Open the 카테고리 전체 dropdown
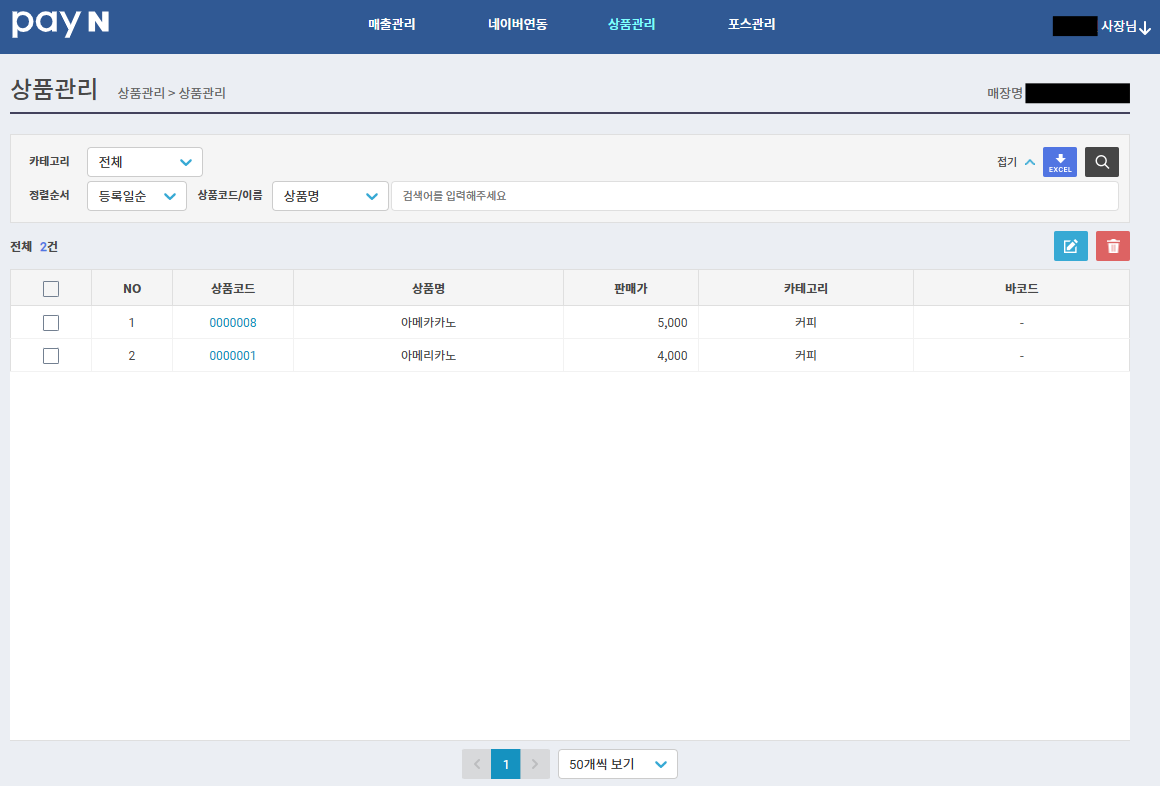This screenshot has width=1160, height=786. (145, 162)
